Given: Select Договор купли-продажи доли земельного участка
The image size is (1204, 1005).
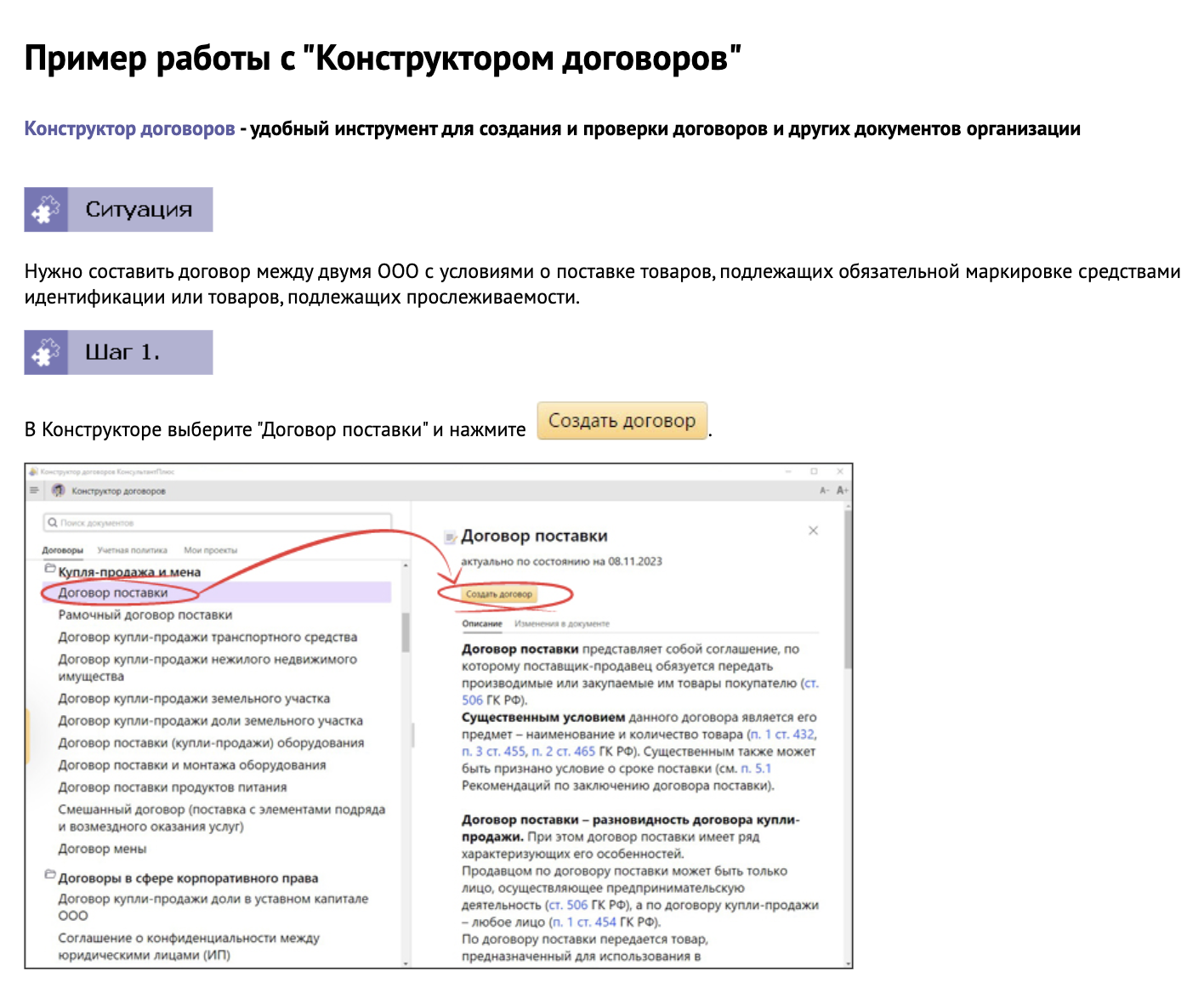Looking at the screenshot, I should [x=210, y=720].
